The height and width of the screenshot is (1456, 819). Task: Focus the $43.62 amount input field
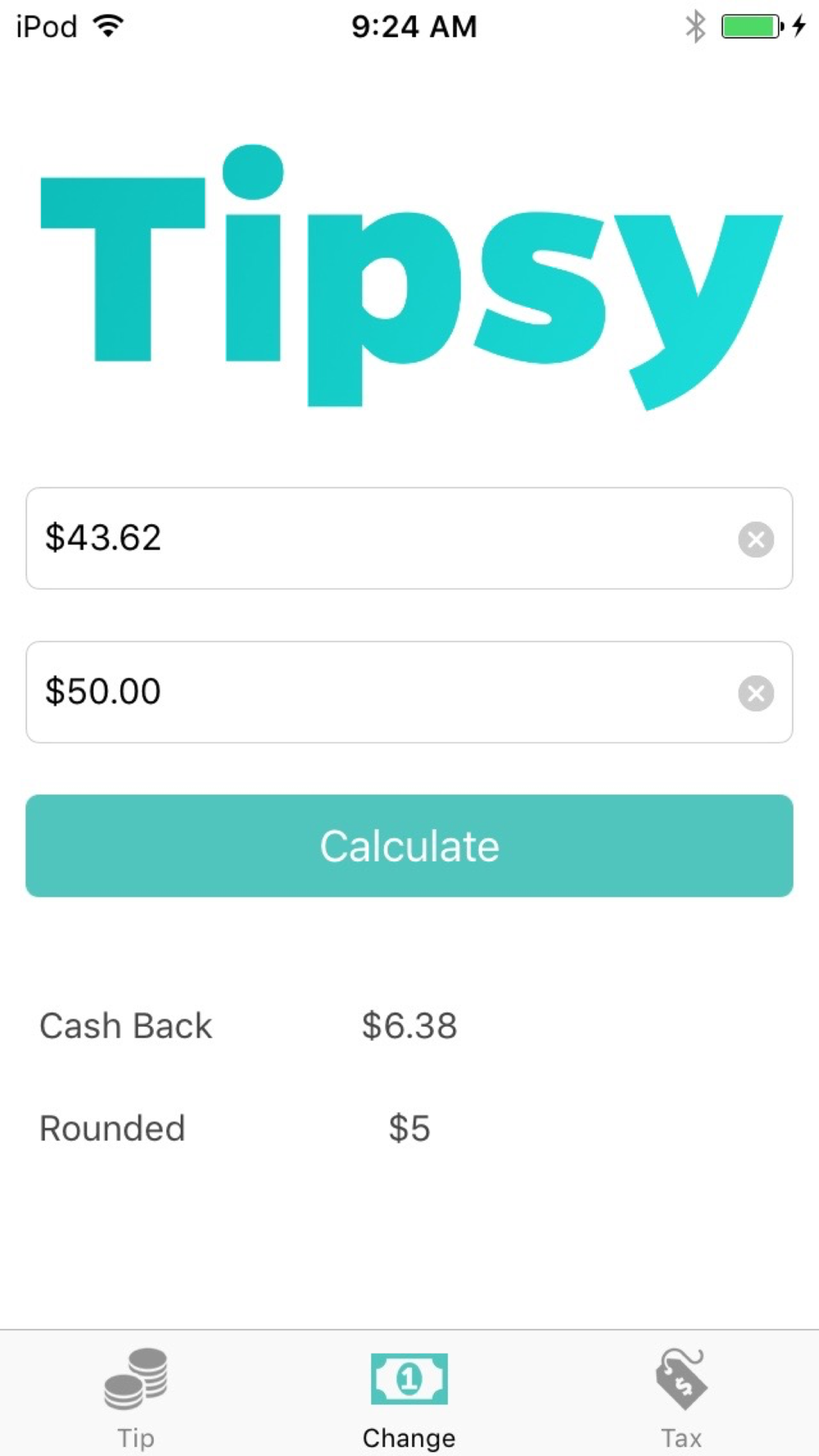point(409,538)
